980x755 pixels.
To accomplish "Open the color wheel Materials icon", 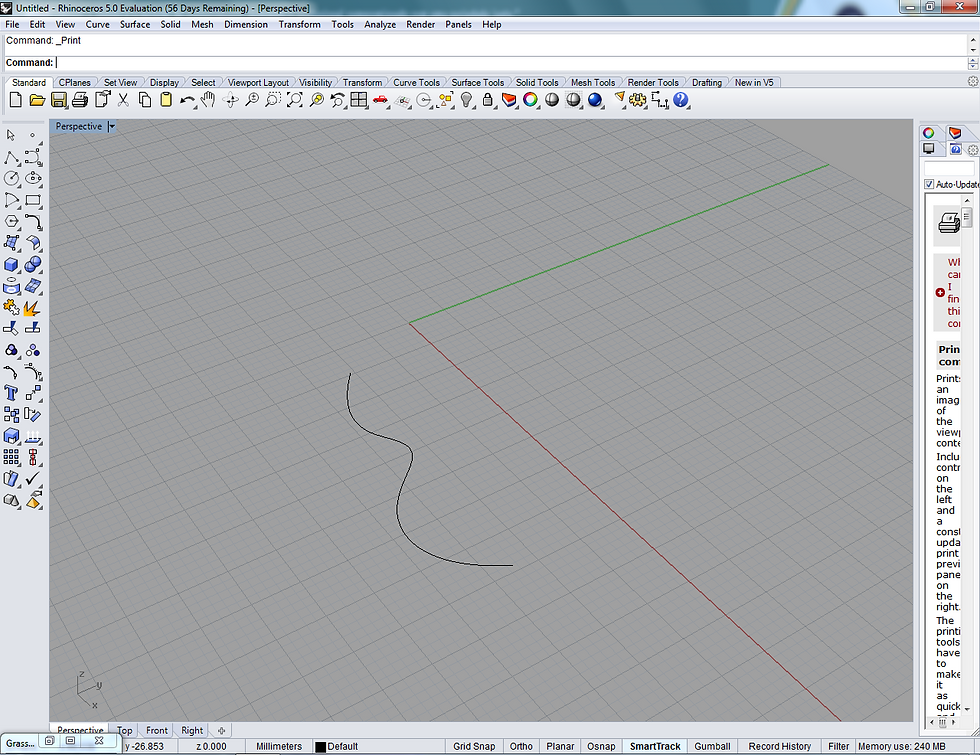I will click(x=530, y=100).
